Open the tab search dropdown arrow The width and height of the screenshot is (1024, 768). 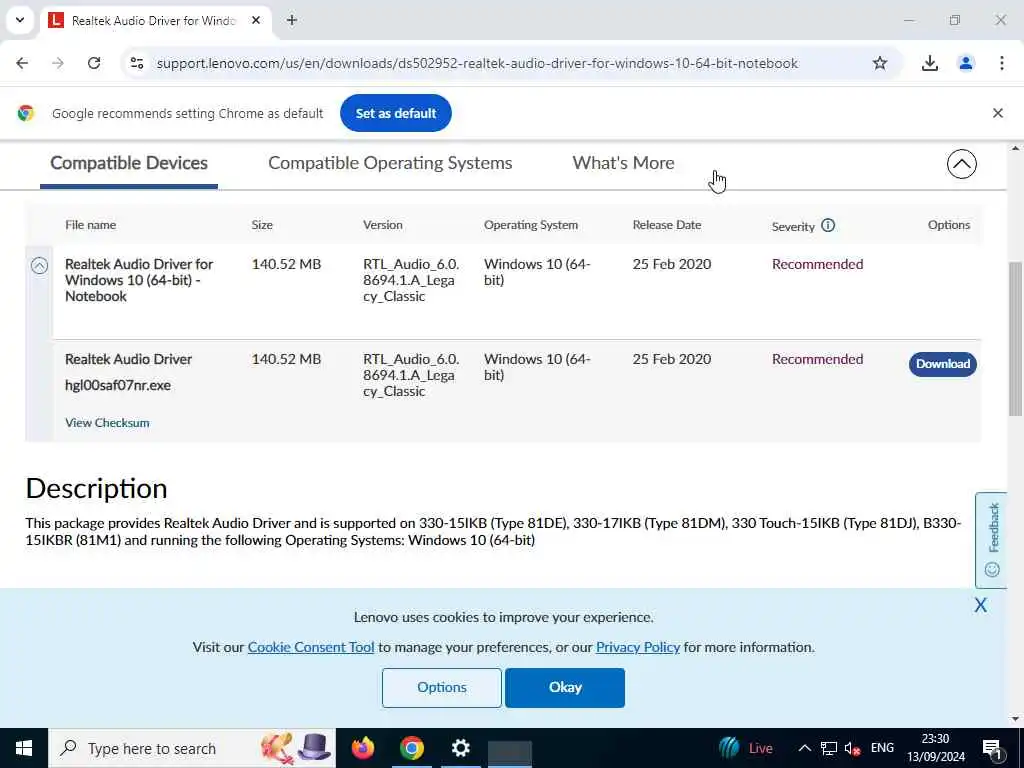(x=20, y=20)
